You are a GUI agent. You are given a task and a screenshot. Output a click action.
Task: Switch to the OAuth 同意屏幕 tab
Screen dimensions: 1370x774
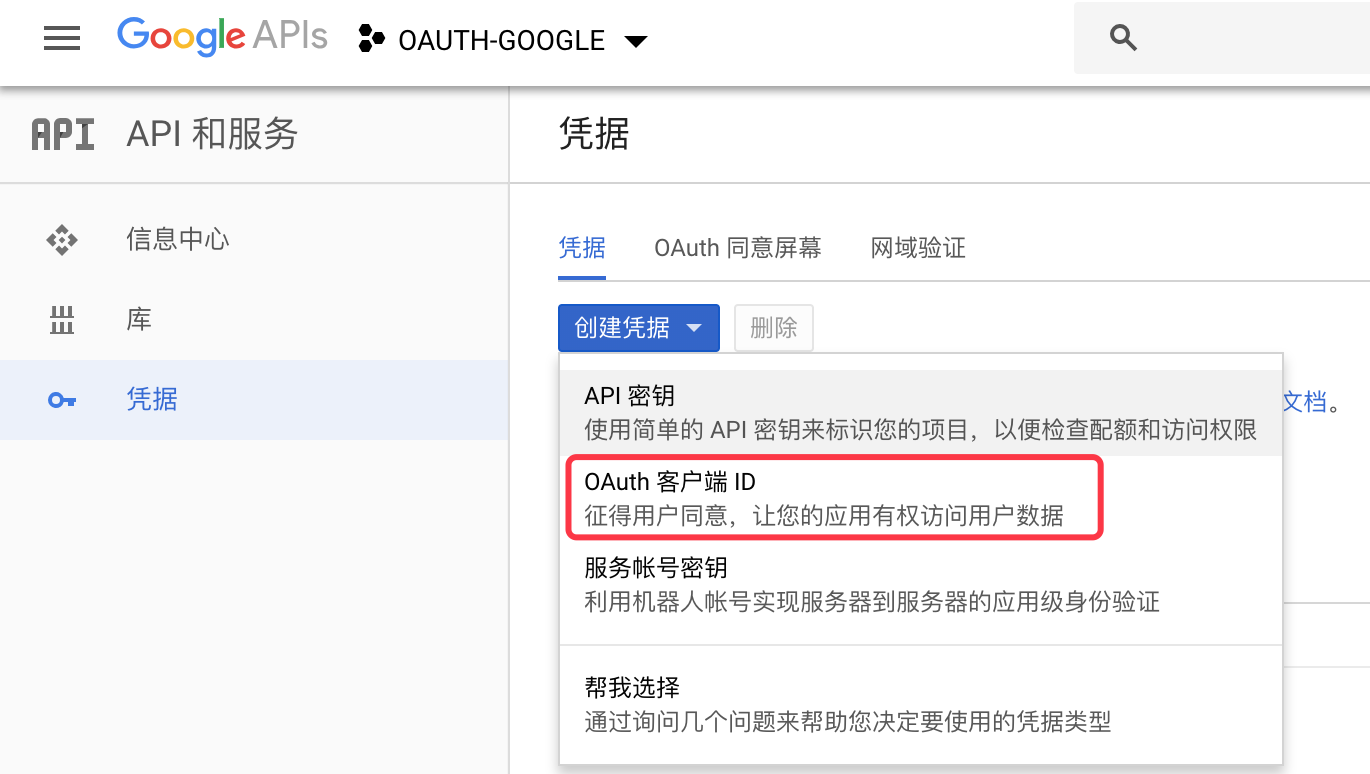click(738, 248)
